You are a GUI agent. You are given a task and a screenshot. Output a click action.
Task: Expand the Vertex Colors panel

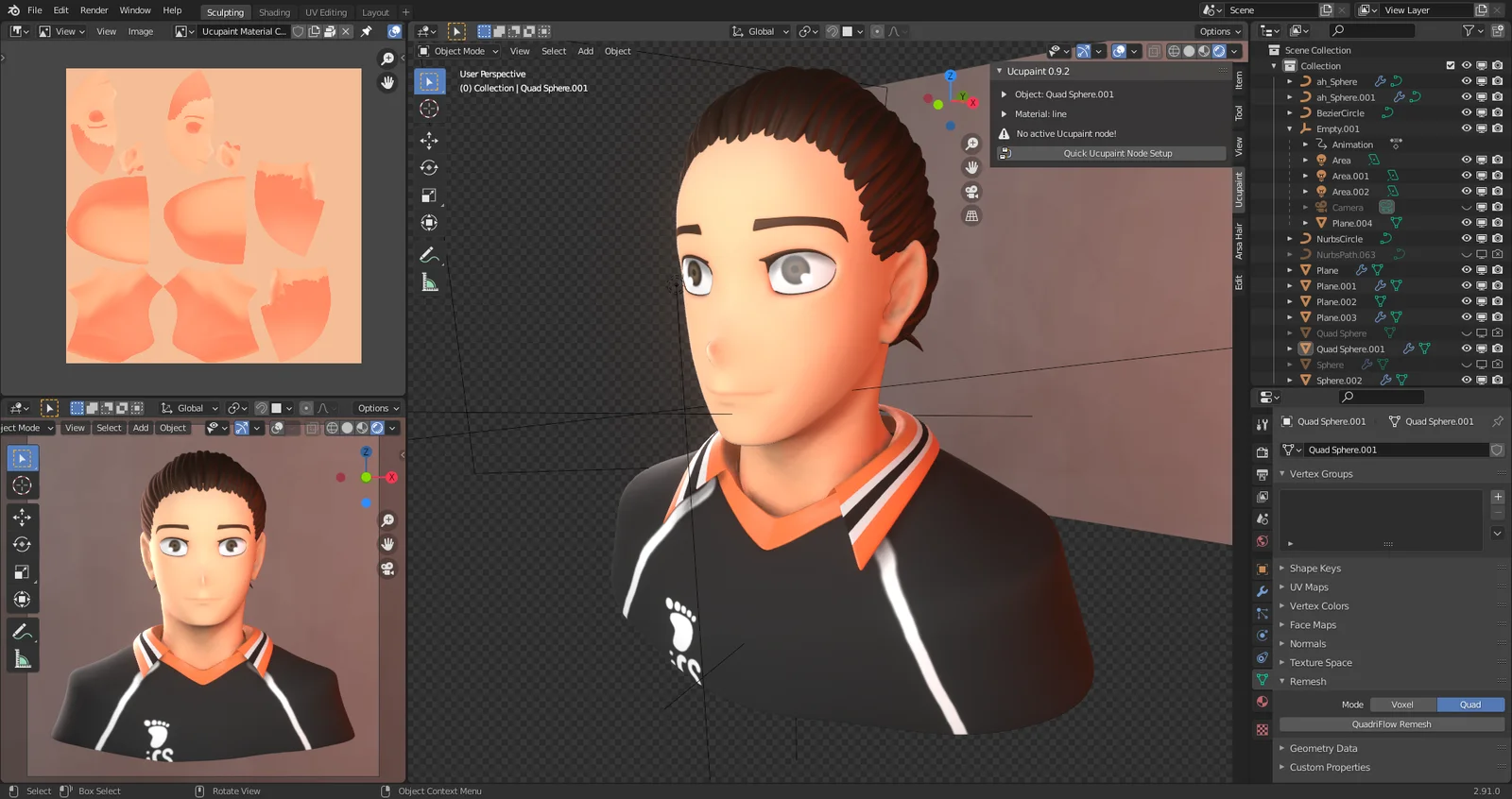tap(1318, 606)
